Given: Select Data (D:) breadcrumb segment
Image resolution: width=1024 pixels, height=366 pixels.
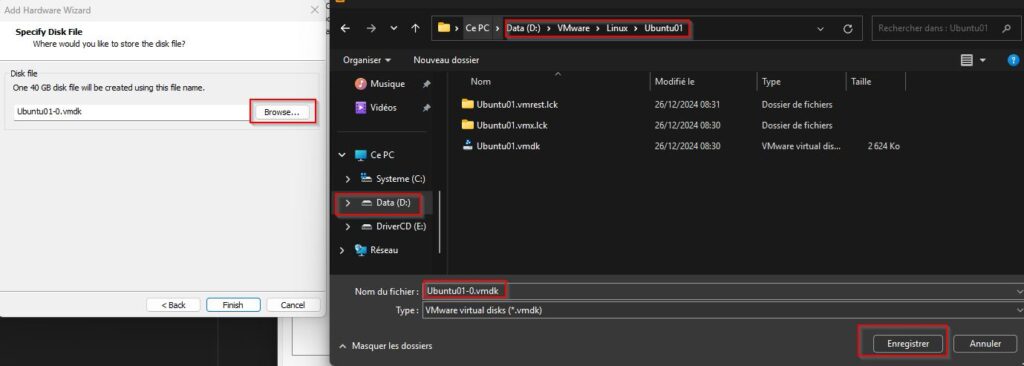Looking at the screenshot, I should (x=523, y=28).
